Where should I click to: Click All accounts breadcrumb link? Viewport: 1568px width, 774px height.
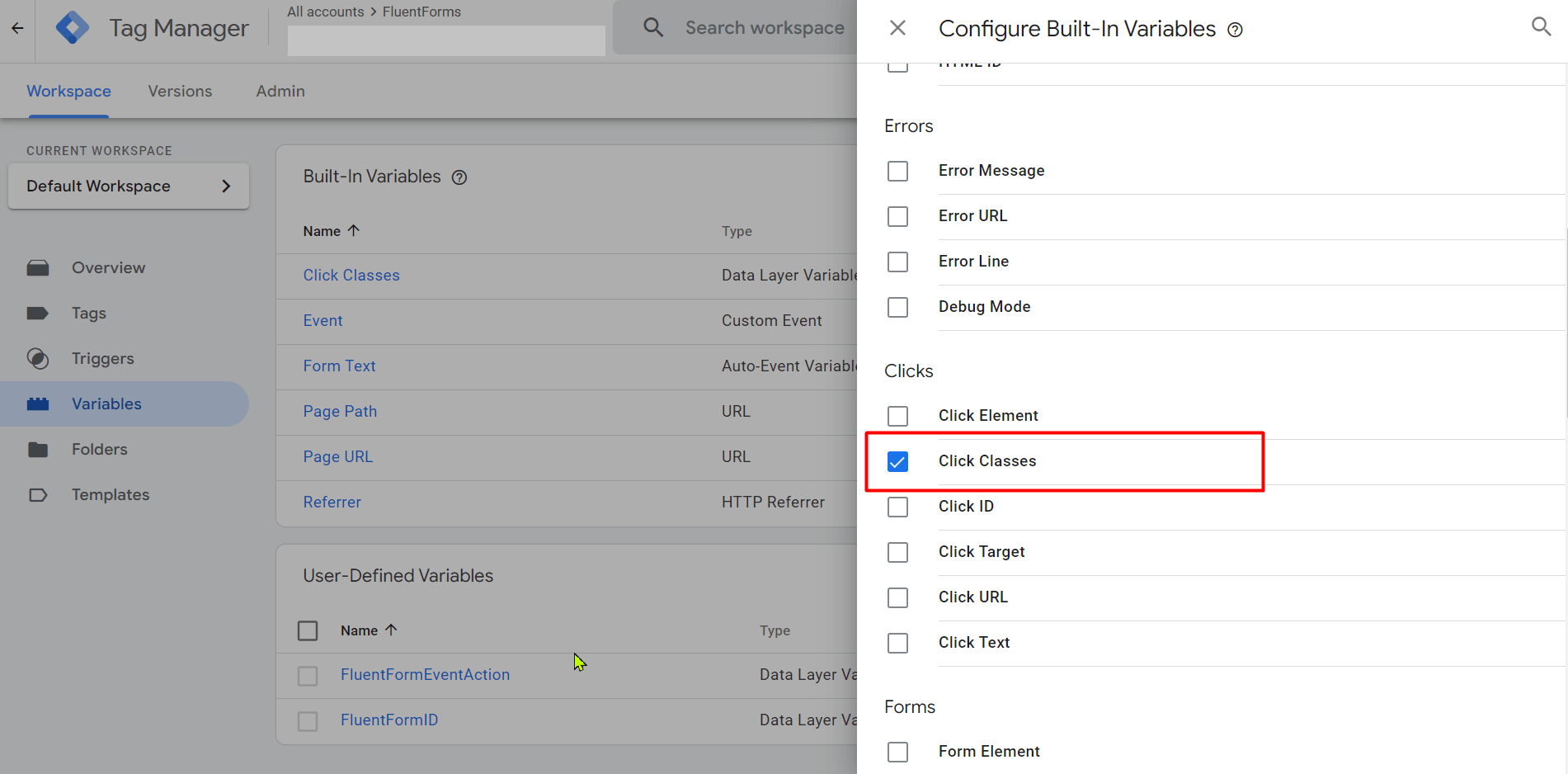(x=326, y=12)
